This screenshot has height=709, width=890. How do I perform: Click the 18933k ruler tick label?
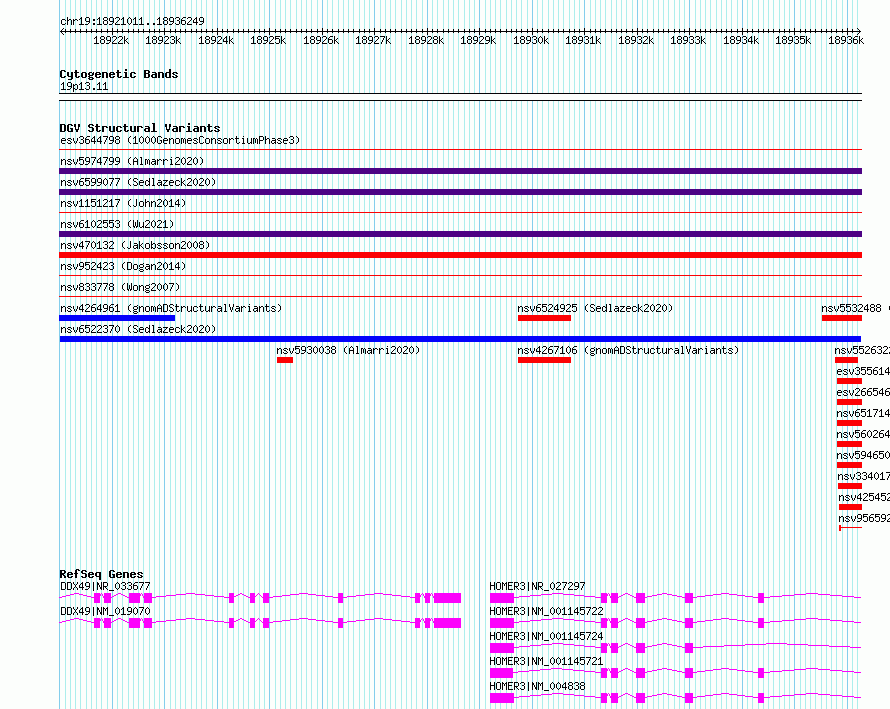[x=688, y=40]
